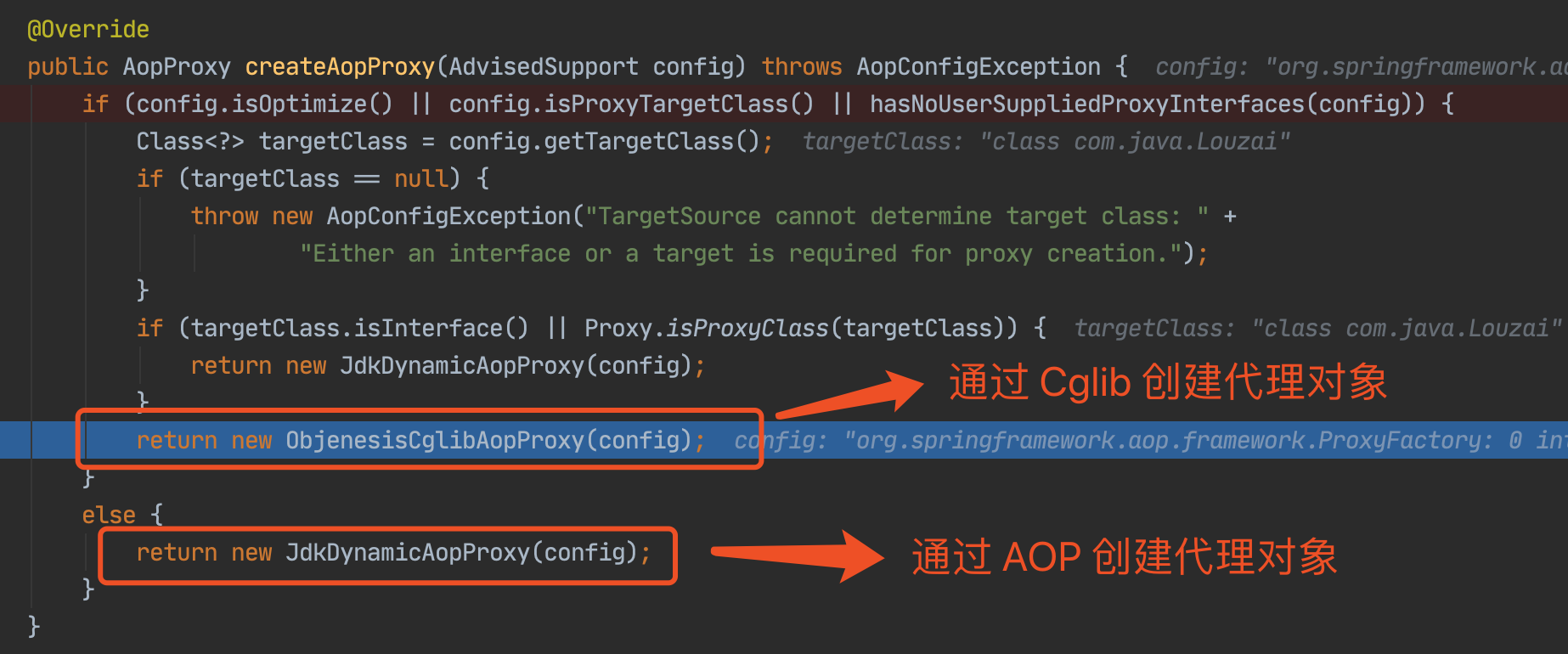The width and height of the screenshot is (1568, 654).
Task: Click the null keyword in targetClass check
Action: tap(421, 178)
